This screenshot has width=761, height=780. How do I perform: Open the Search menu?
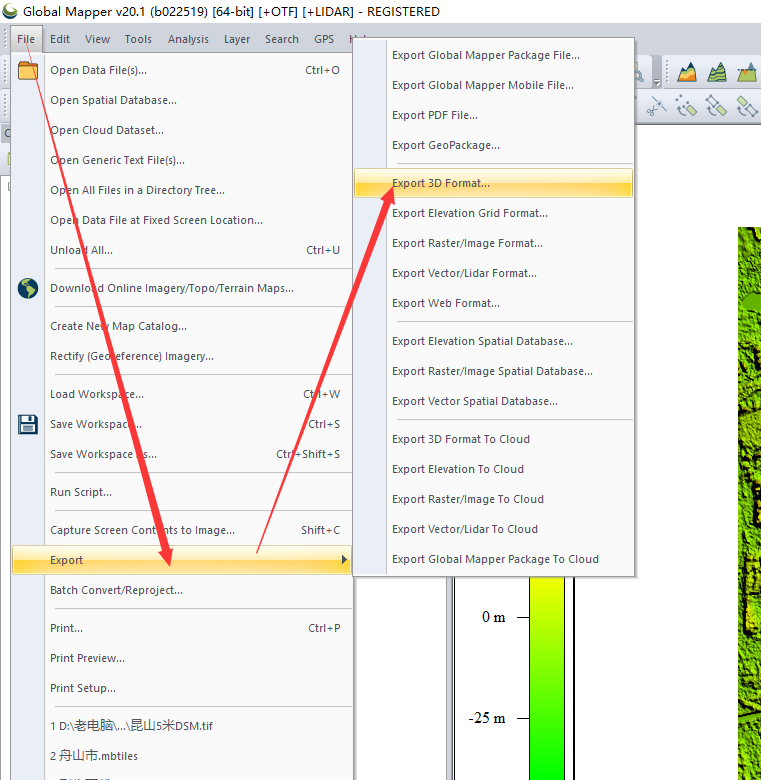(x=282, y=39)
